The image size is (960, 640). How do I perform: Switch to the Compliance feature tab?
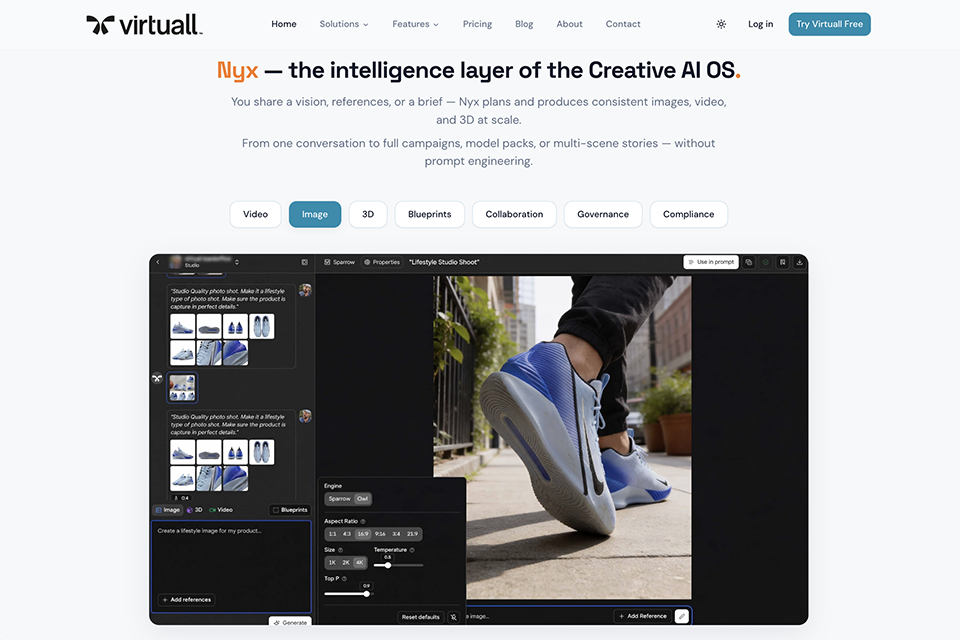tap(689, 214)
